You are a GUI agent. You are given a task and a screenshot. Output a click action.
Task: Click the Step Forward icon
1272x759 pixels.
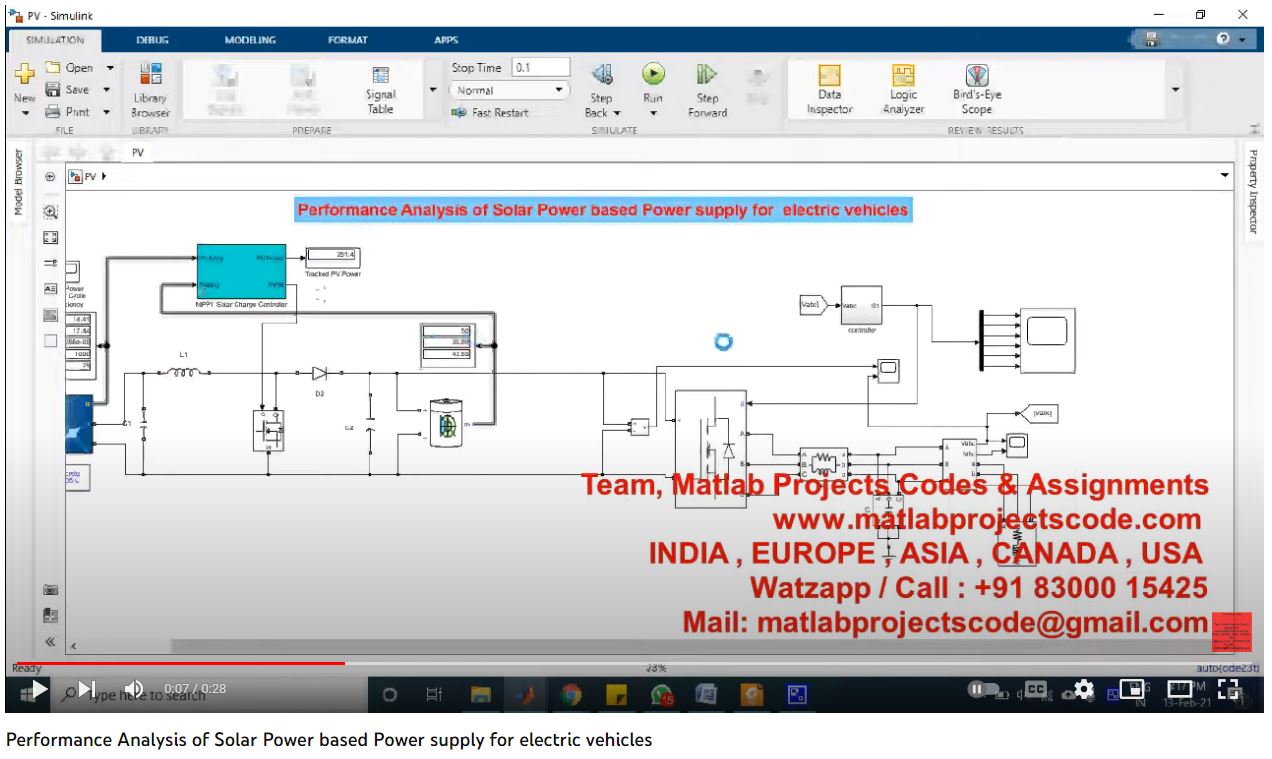707,75
